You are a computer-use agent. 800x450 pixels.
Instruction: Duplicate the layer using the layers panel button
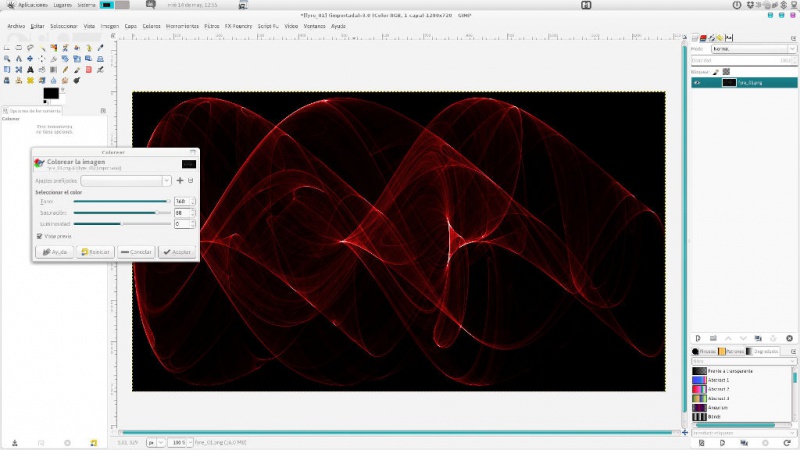758,338
